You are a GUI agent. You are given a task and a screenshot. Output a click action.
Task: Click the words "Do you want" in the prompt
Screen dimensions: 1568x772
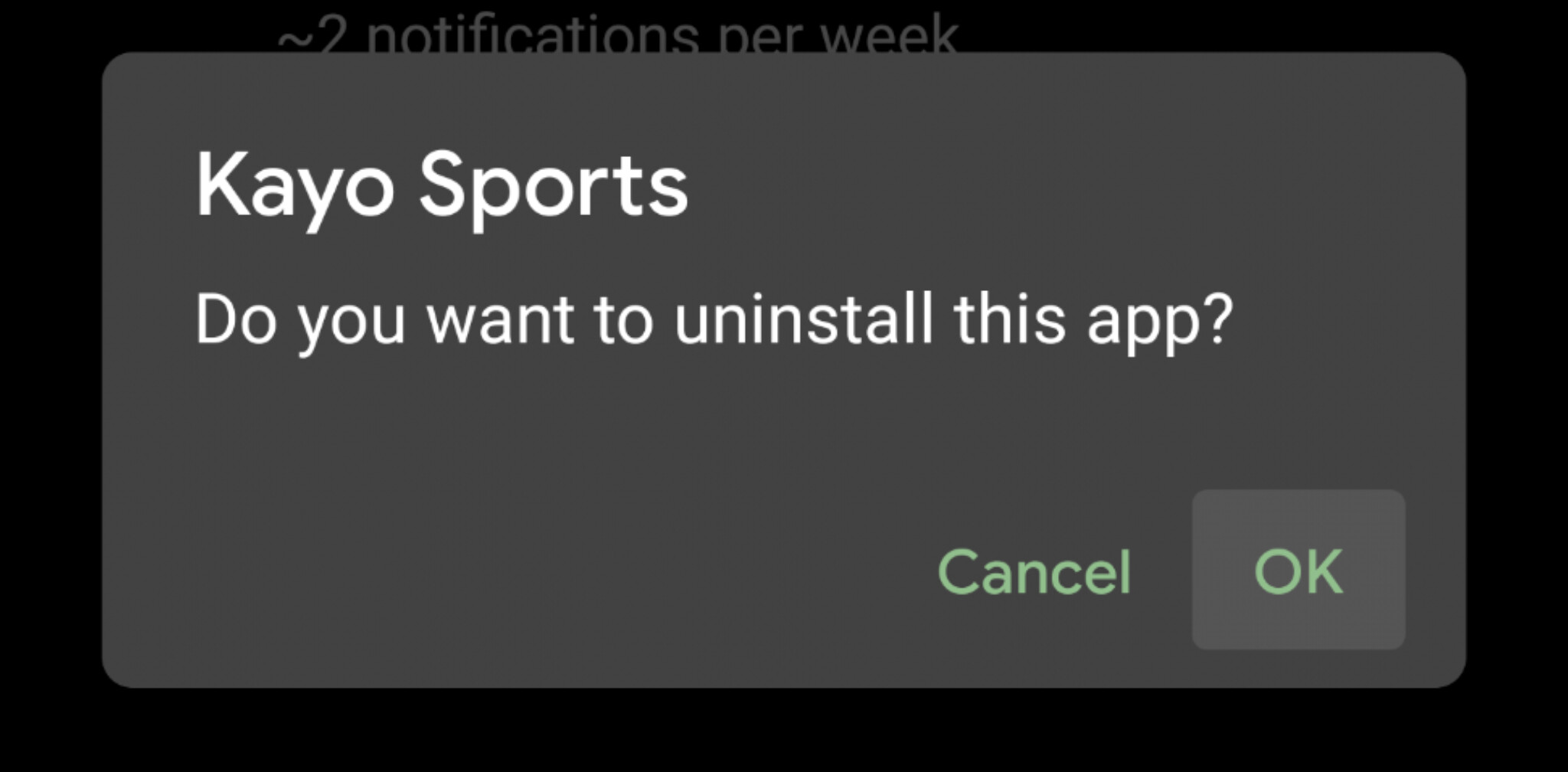384,322
